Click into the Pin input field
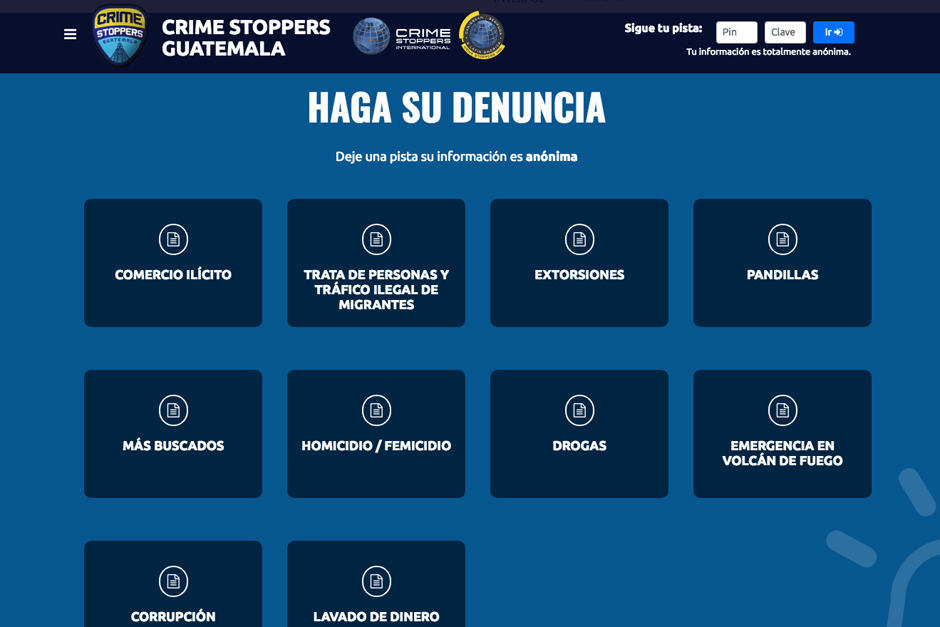The width and height of the screenshot is (940, 627). [736, 32]
